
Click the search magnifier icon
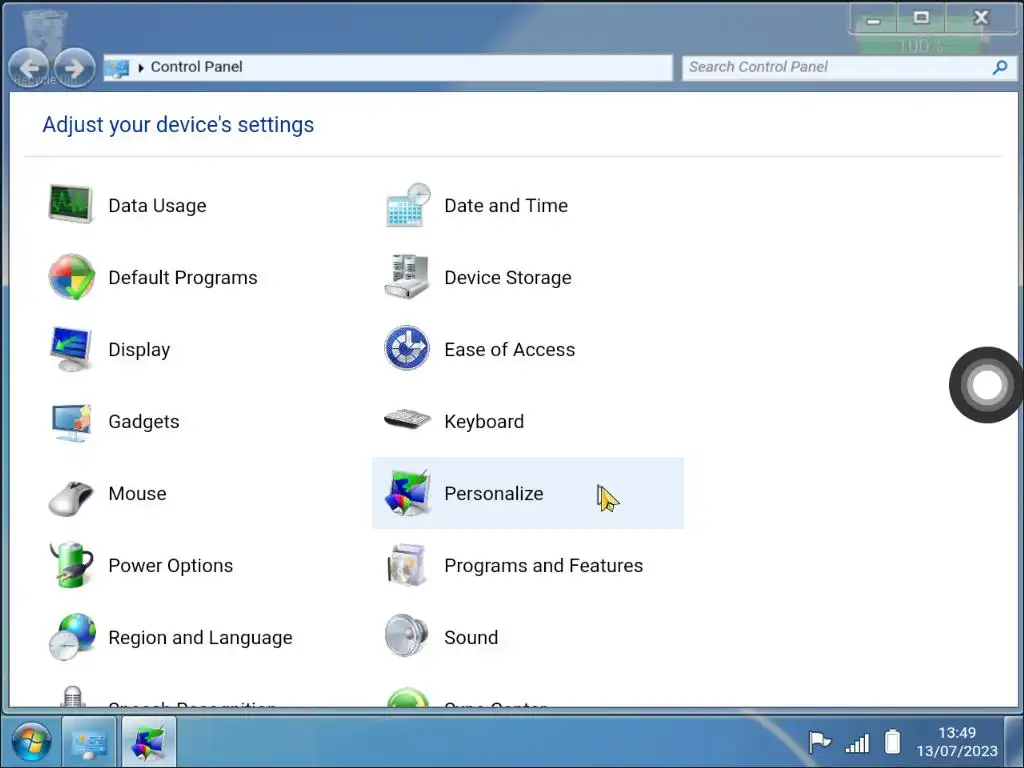1000,67
